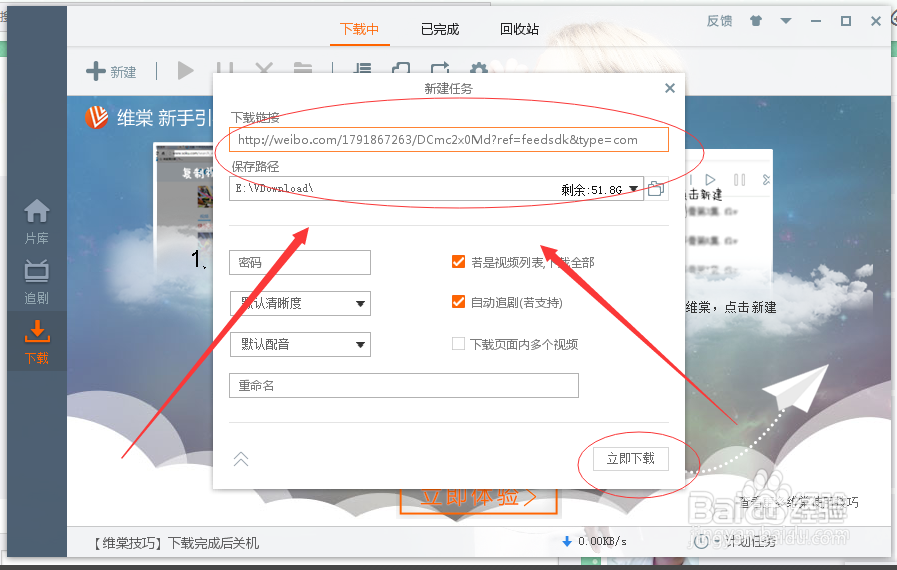Click the 立即下载 button
The height and width of the screenshot is (570, 897).
[630, 459]
